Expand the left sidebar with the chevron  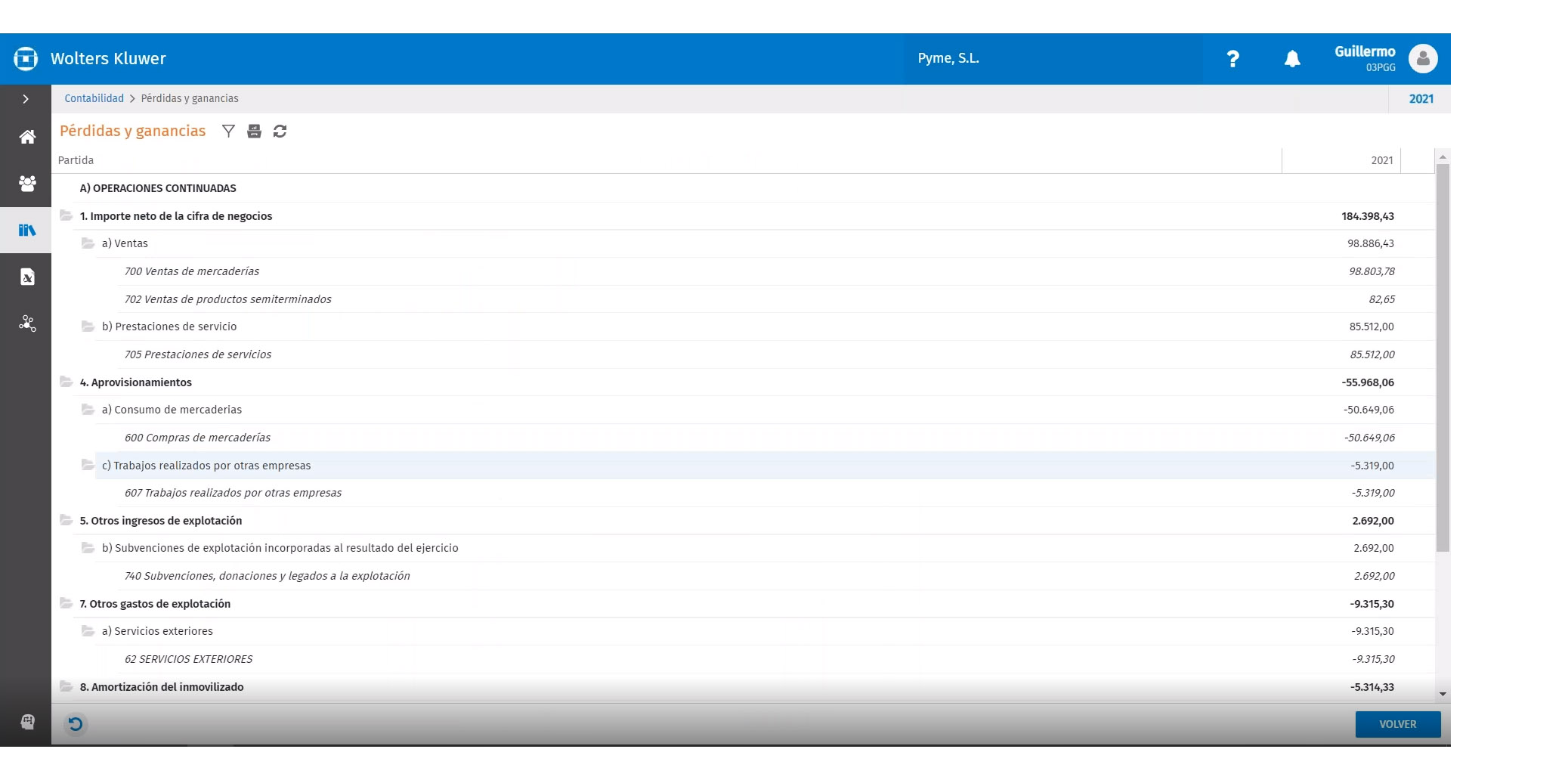pyautogui.click(x=26, y=99)
